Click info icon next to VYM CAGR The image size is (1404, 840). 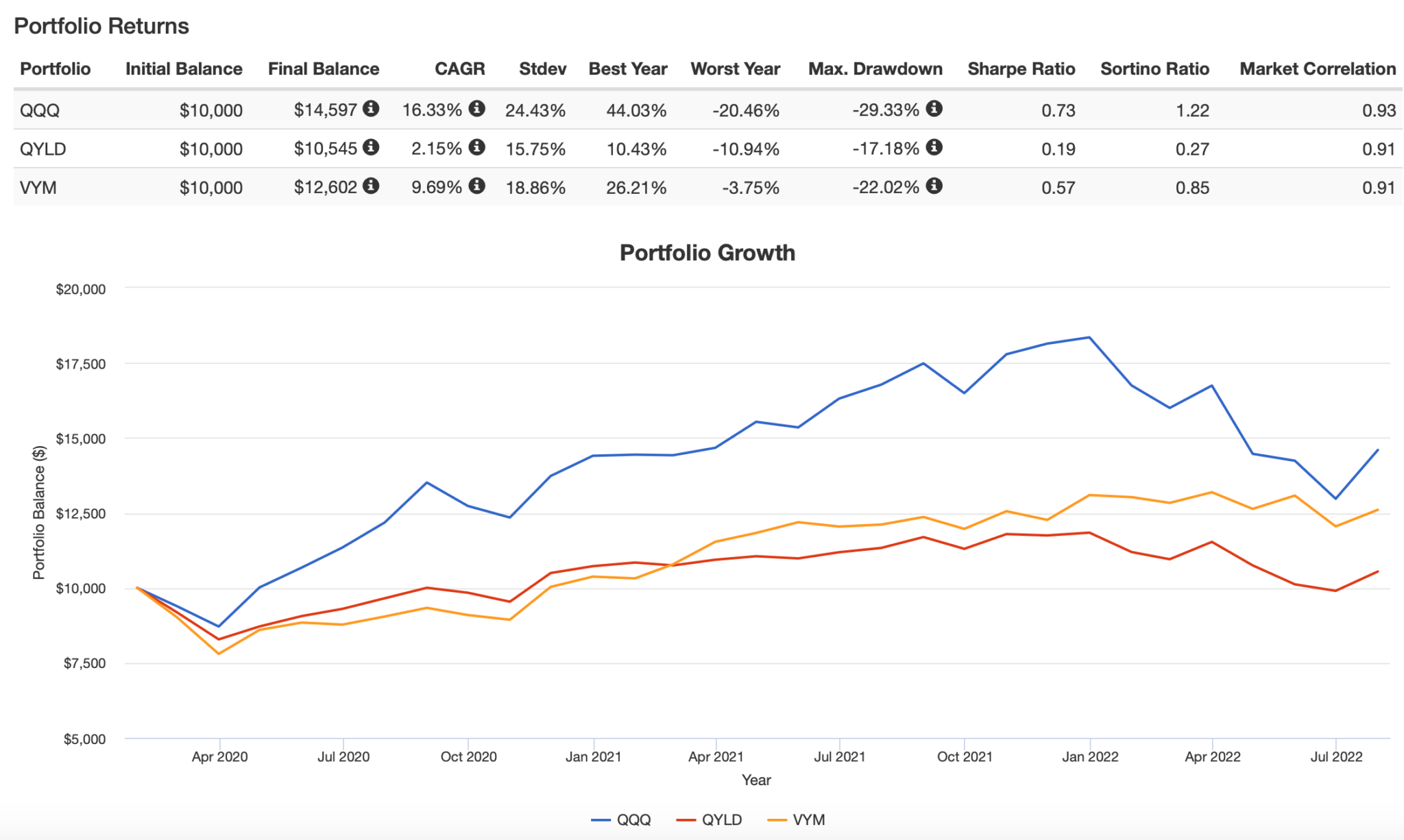[477, 186]
